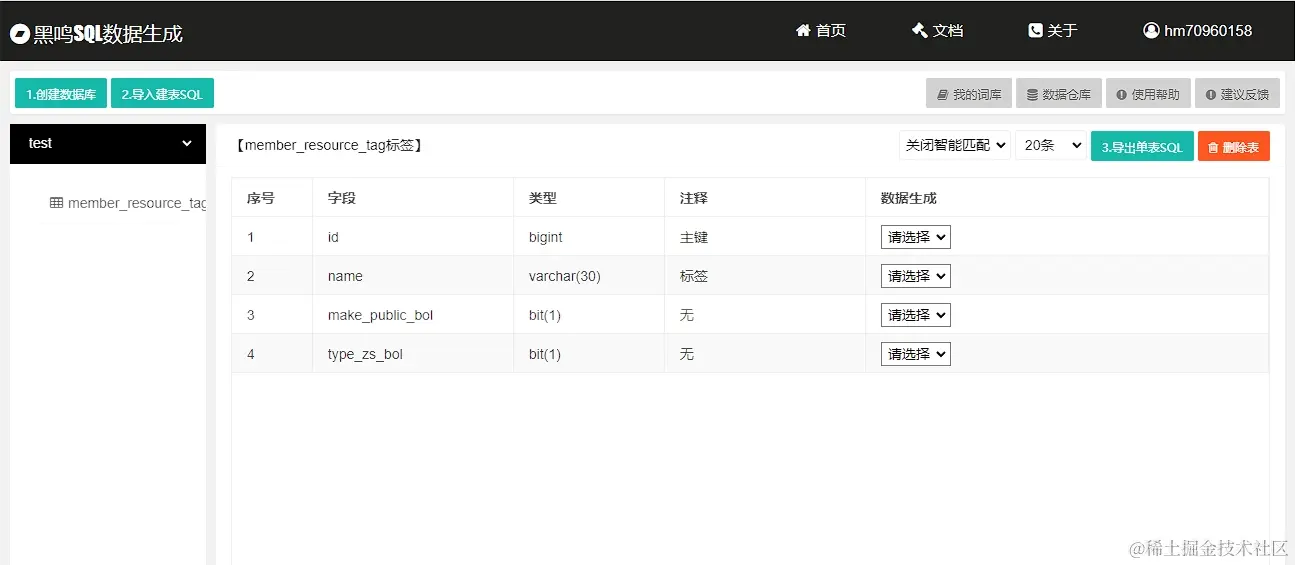Expand the test database dropdown
Image resolution: width=1295 pixels, height=565 pixels.
(x=108, y=144)
